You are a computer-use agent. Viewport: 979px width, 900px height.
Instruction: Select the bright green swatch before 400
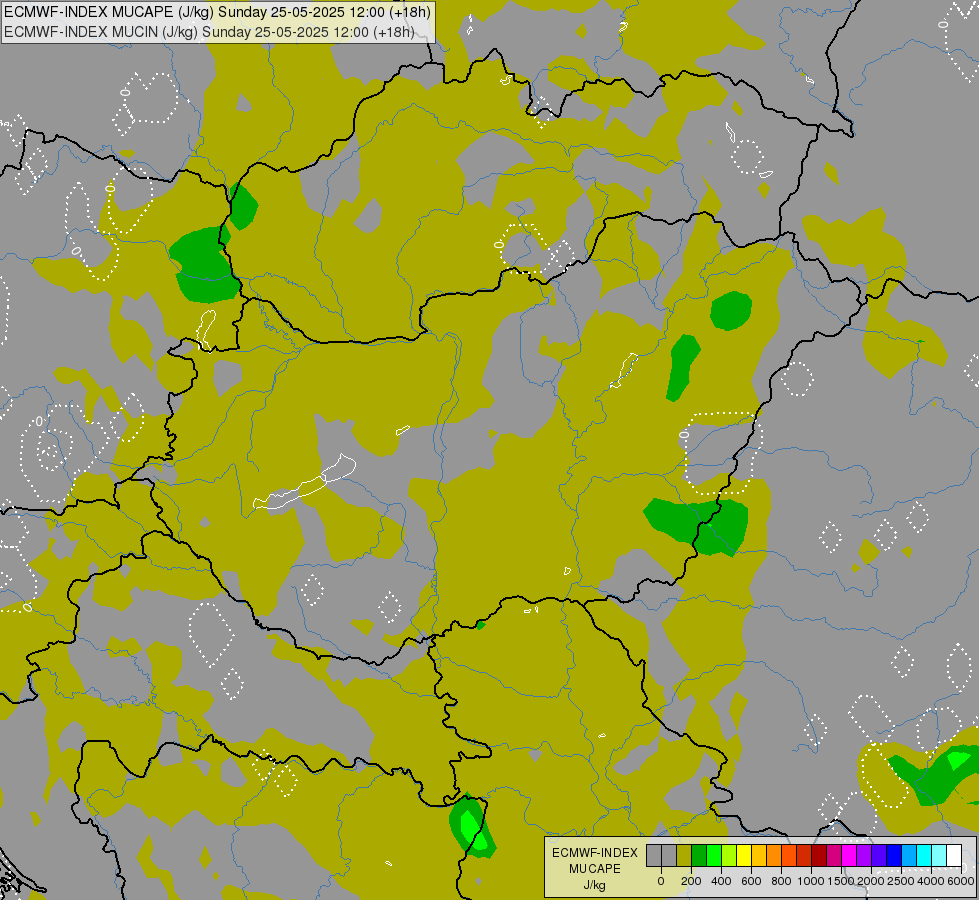click(714, 856)
